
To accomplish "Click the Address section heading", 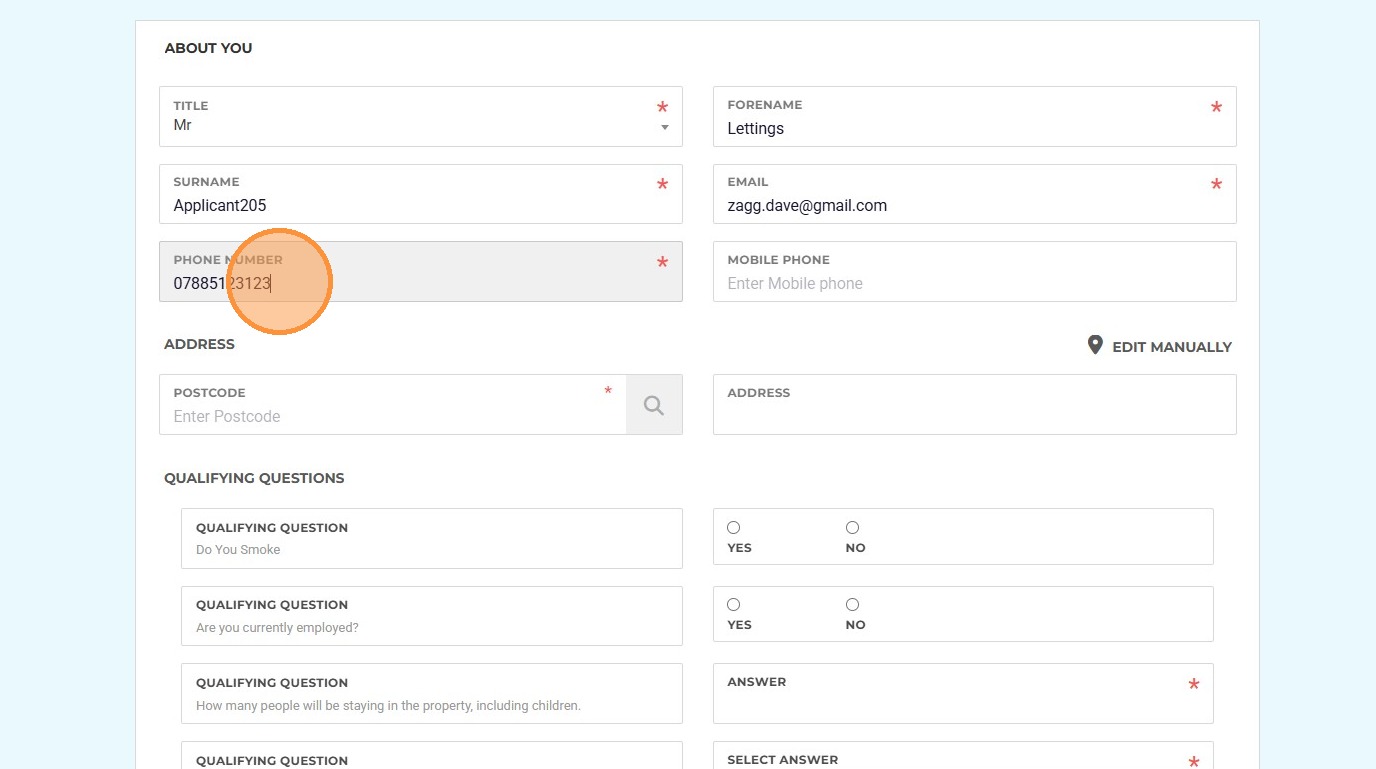I will pyautogui.click(x=199, y=344).
